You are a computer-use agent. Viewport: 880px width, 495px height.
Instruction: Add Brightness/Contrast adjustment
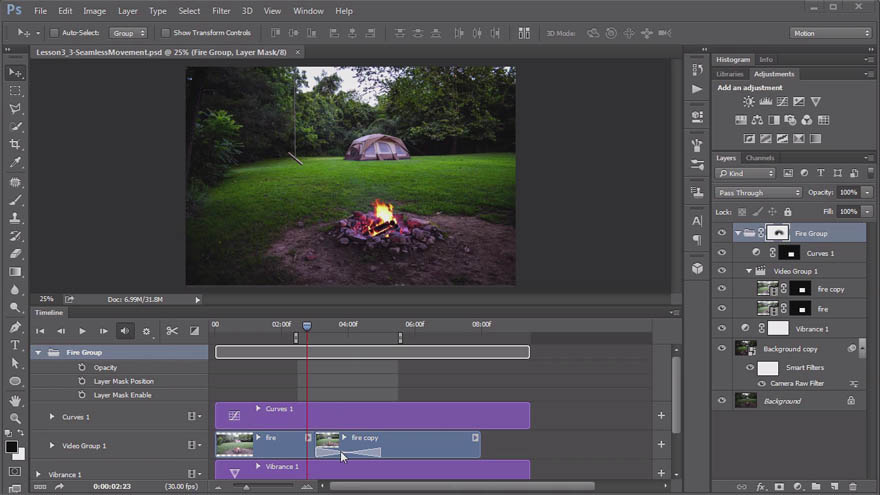749,102
